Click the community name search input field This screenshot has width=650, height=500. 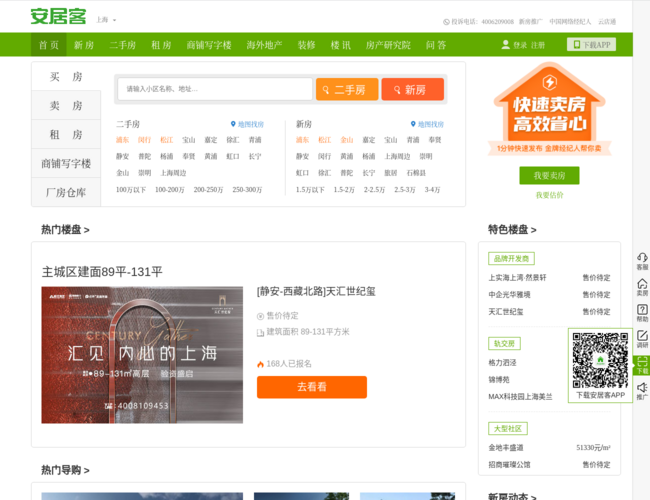point(215,89)
